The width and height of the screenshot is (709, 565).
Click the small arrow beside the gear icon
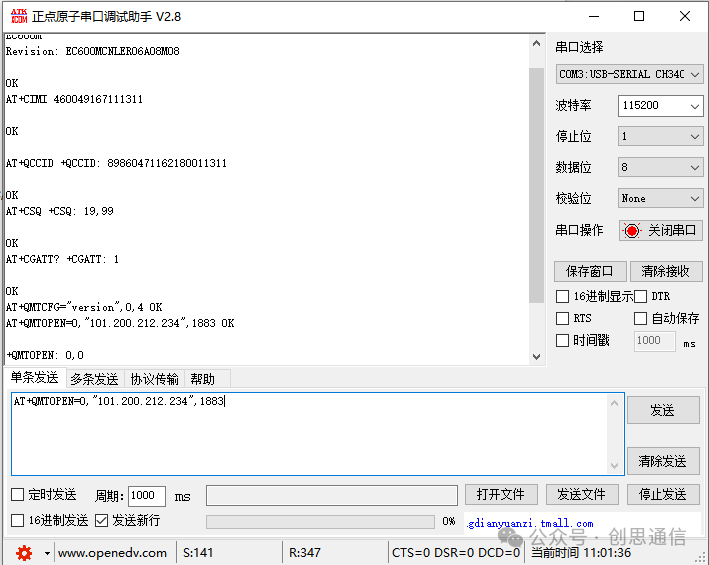pyautogui.click(x=47, y=553)
